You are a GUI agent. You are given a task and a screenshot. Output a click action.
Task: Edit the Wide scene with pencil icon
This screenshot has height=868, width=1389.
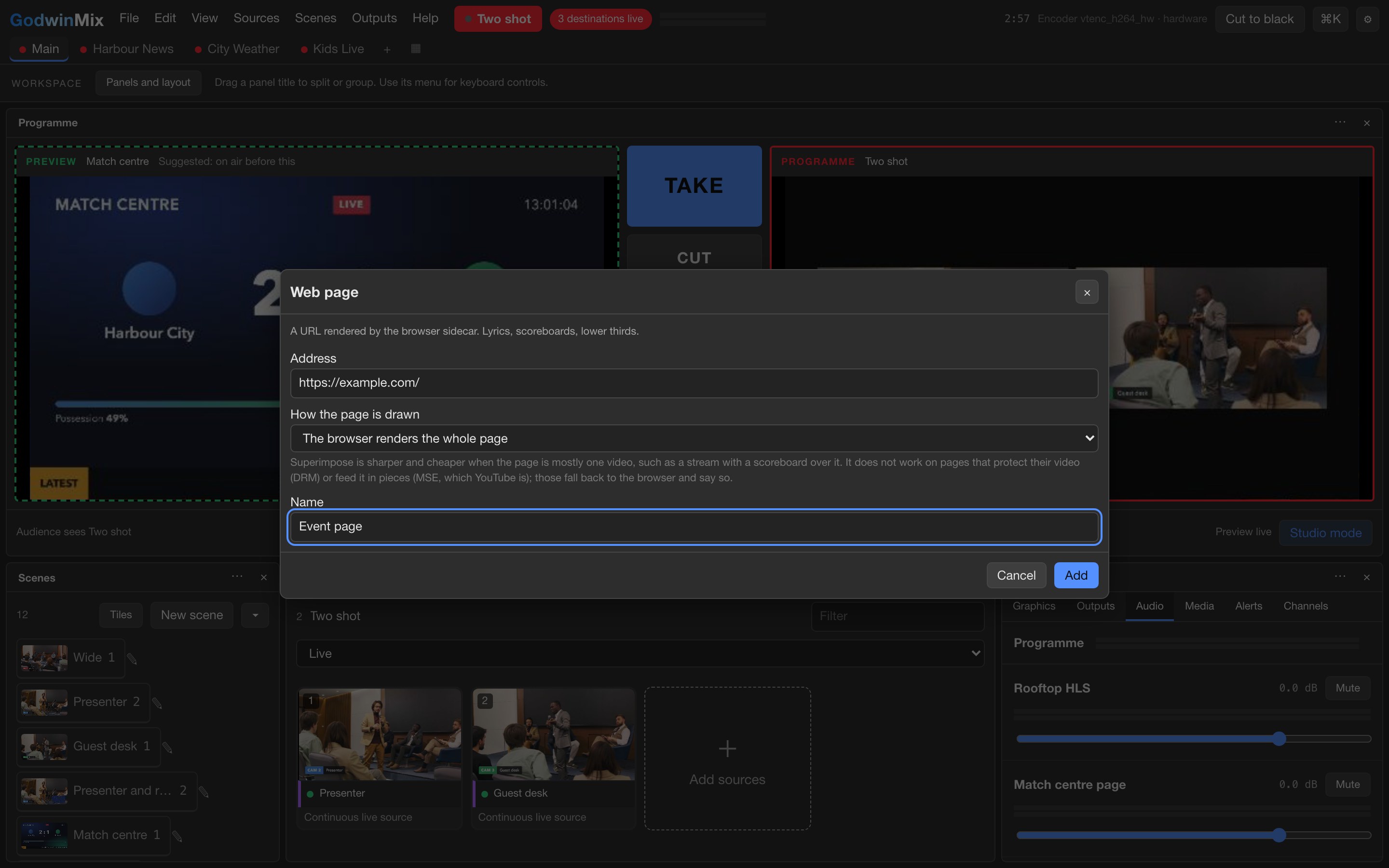click(132, 658)
